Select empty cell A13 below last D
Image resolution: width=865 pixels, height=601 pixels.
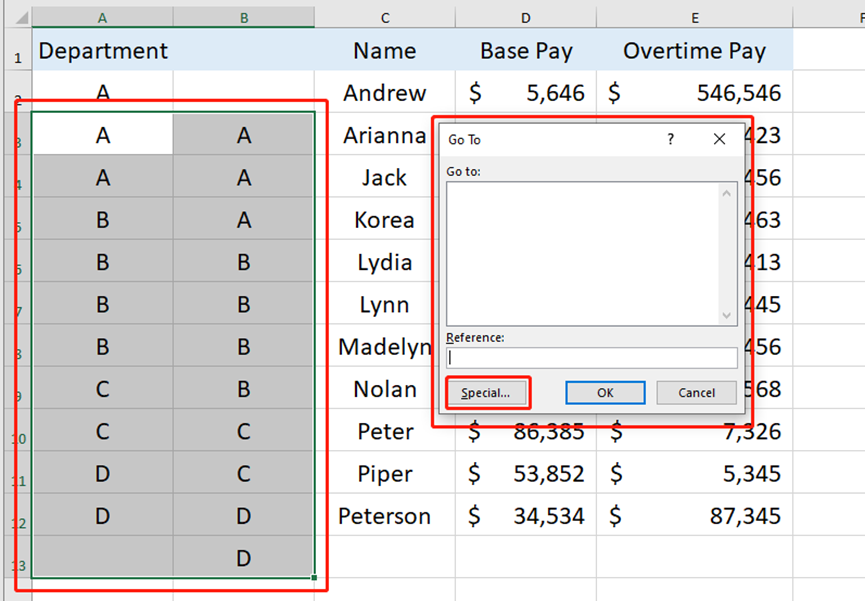[x=103, y=557]
